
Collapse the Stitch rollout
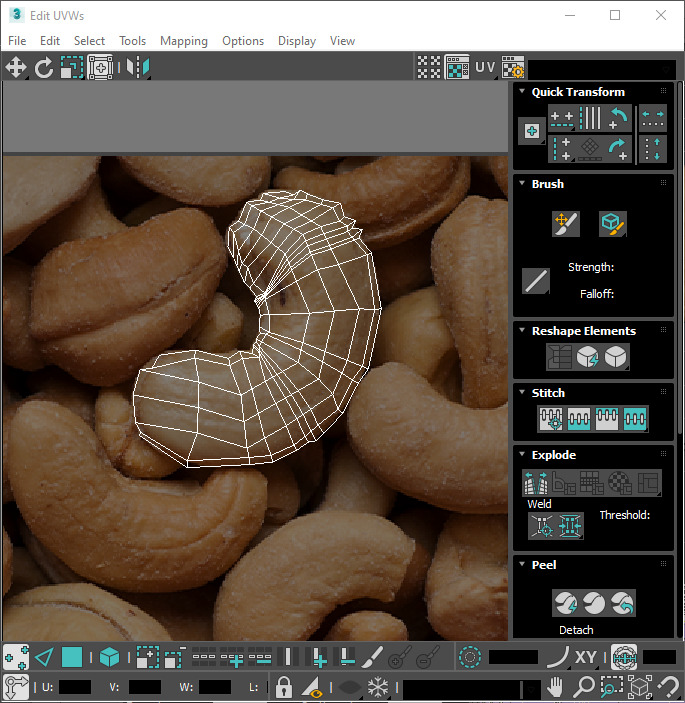[522, 392]
